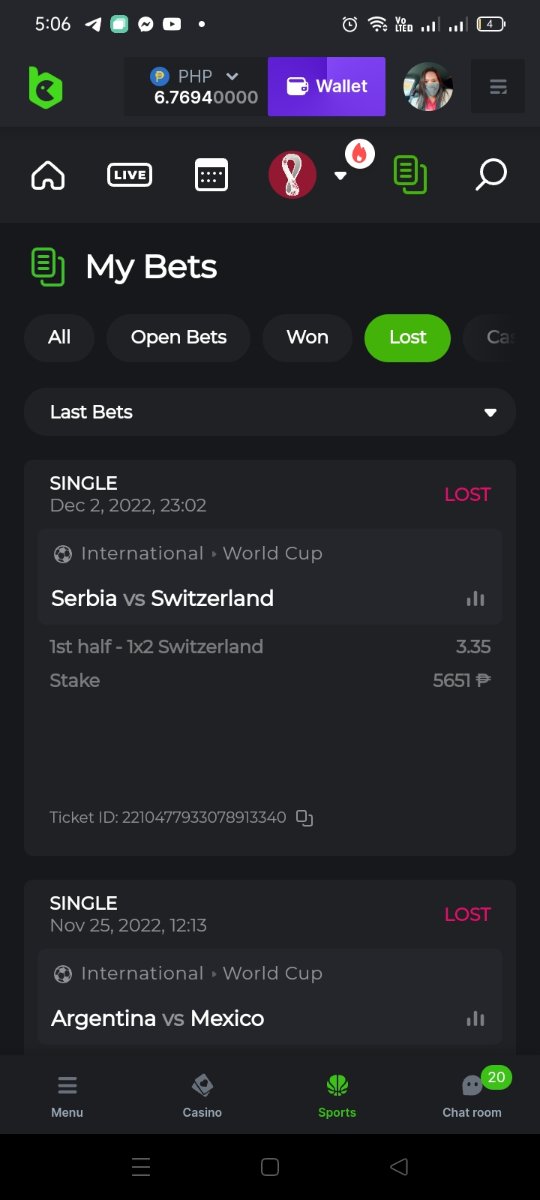Switch to Open Bets filter
540x1200 pixels.
178,337
